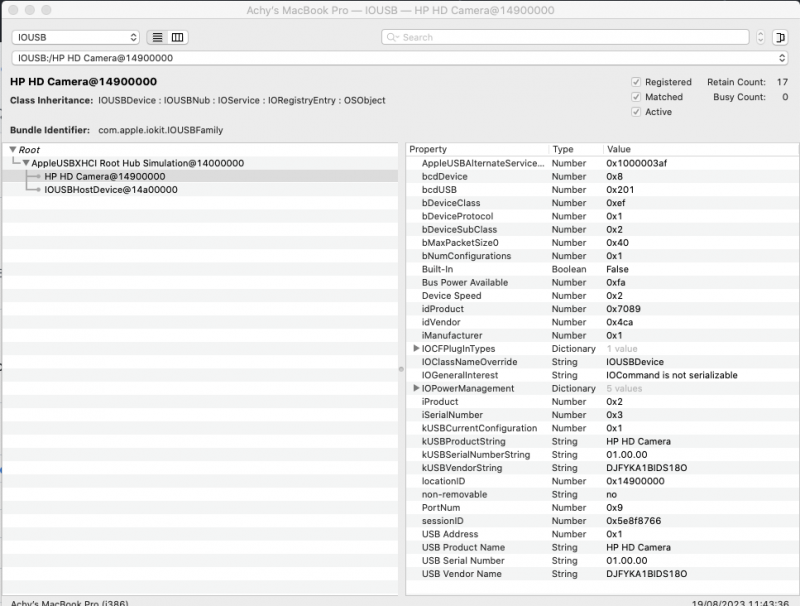Open the IOUSB plane dropdown
The image size is (800, 606).
(76, 37)
